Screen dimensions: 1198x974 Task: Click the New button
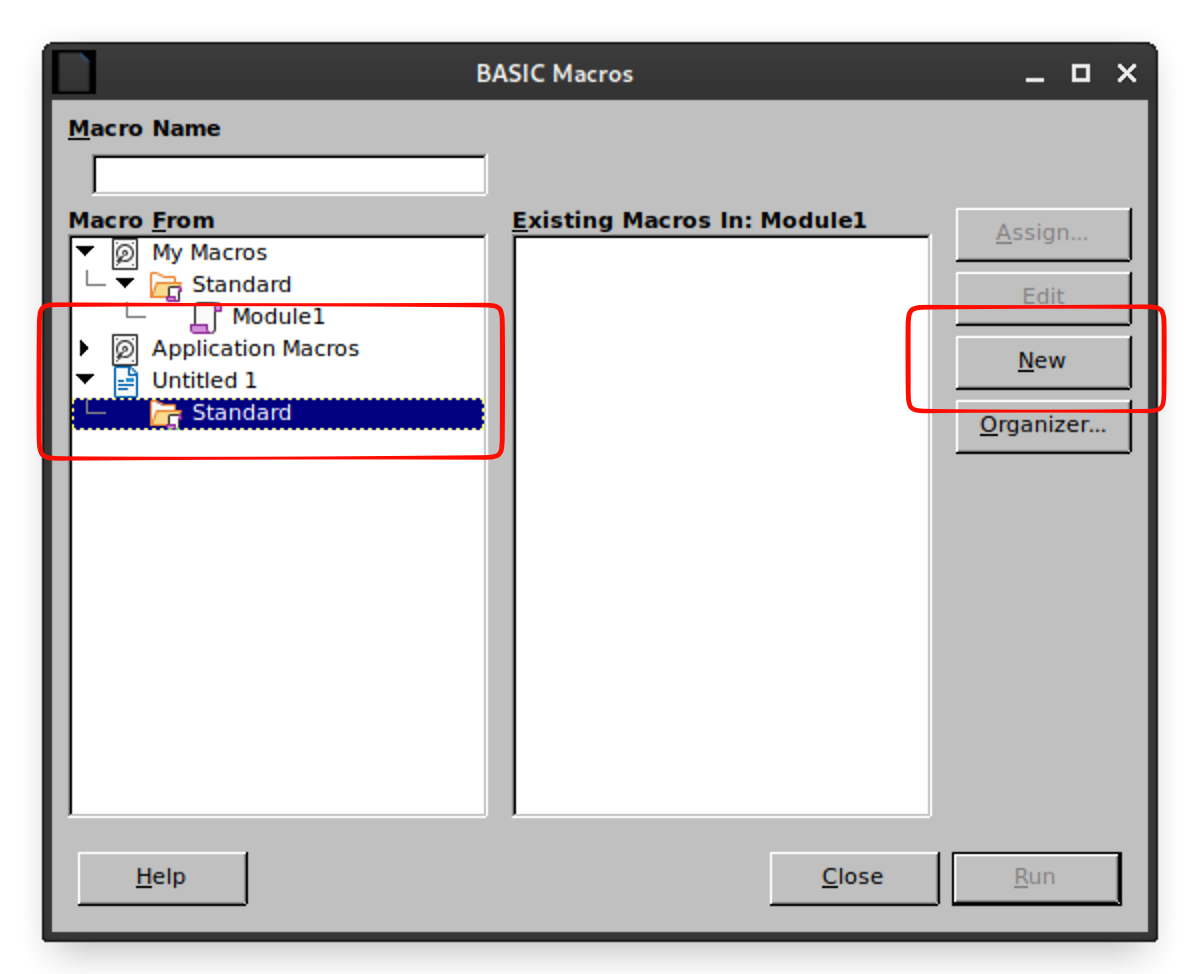pos(1043,361)
